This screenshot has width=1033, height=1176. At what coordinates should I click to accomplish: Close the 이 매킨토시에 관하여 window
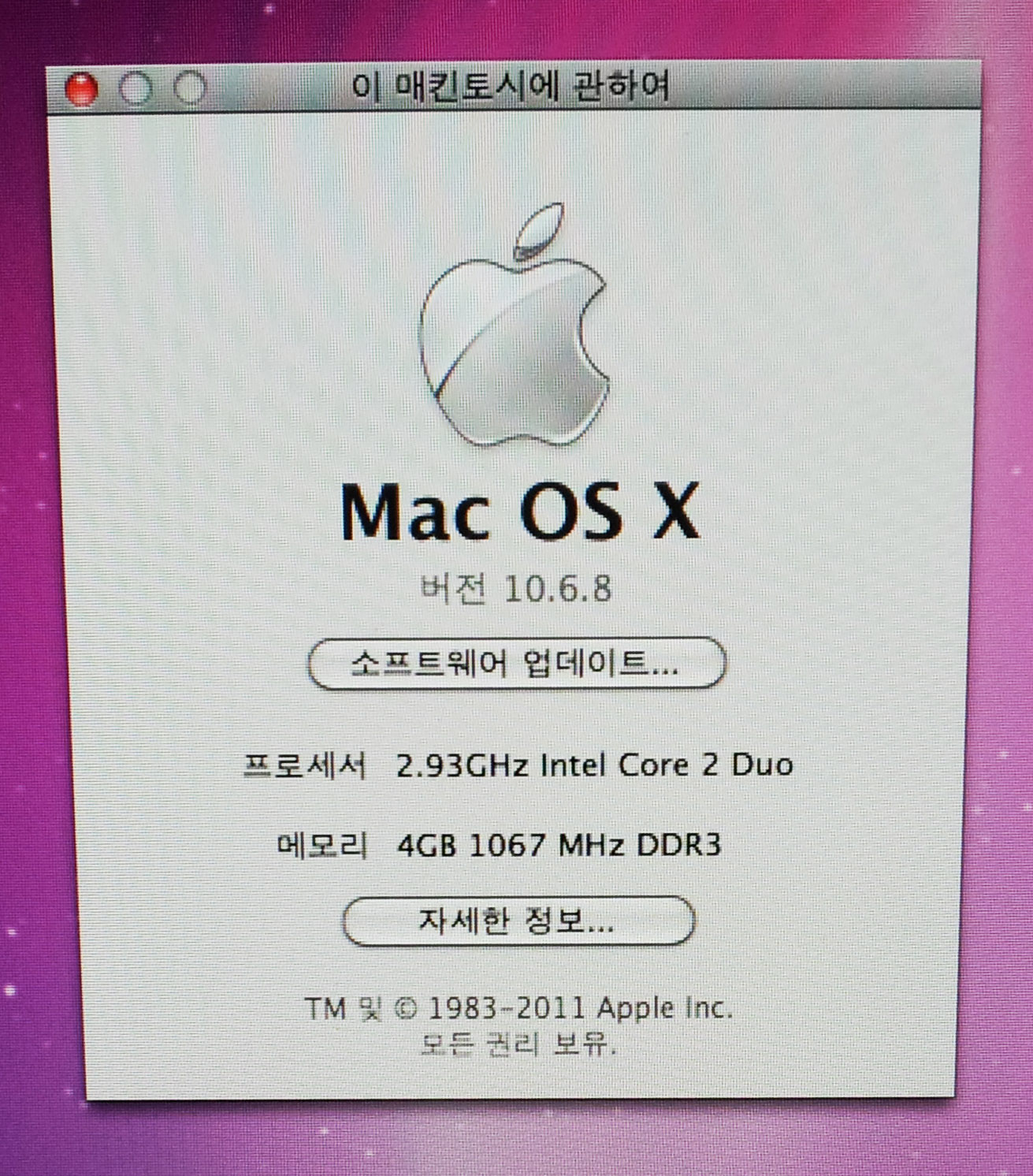[81, 89]
